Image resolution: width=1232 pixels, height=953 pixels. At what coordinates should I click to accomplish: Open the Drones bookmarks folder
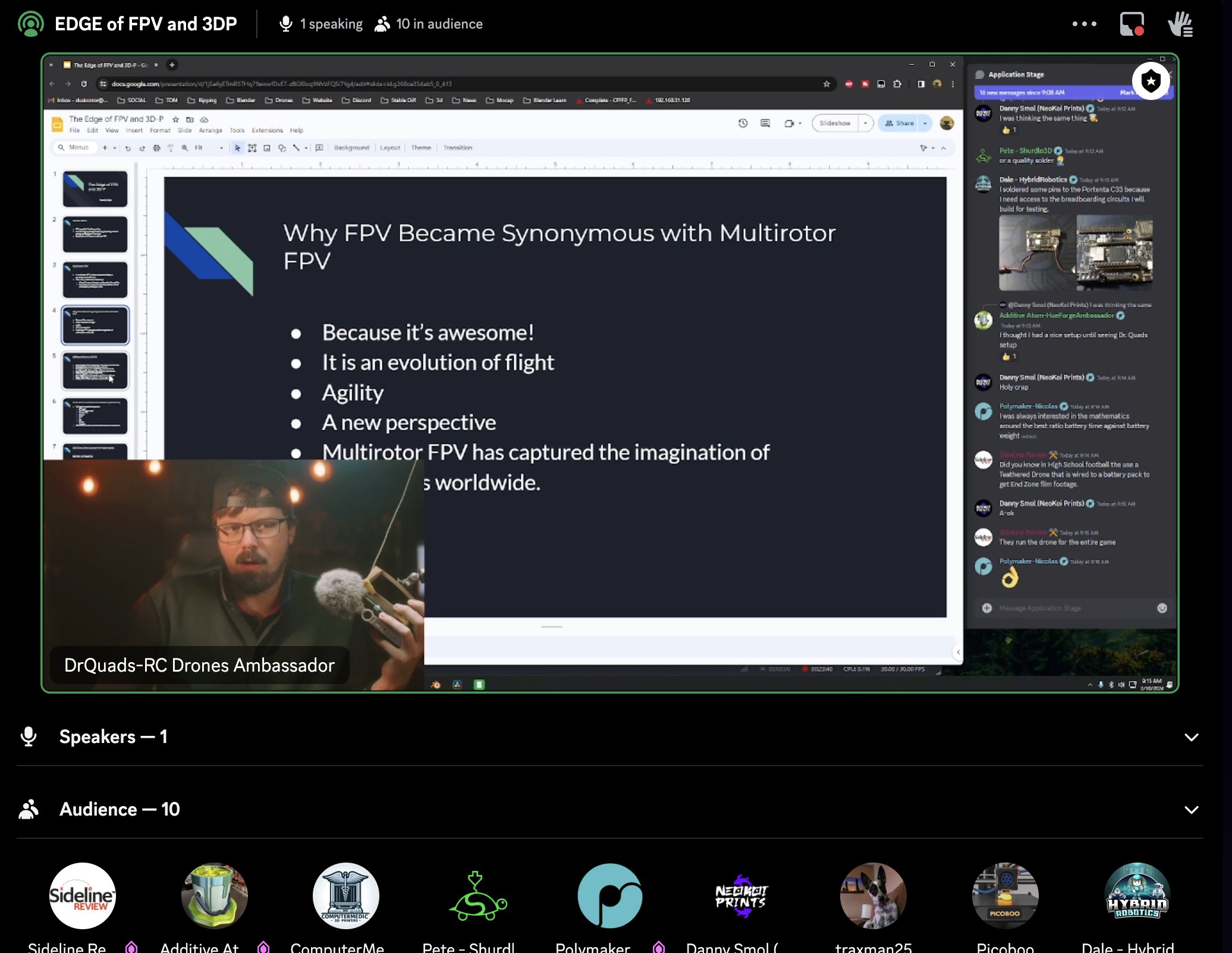pos(279,101)
